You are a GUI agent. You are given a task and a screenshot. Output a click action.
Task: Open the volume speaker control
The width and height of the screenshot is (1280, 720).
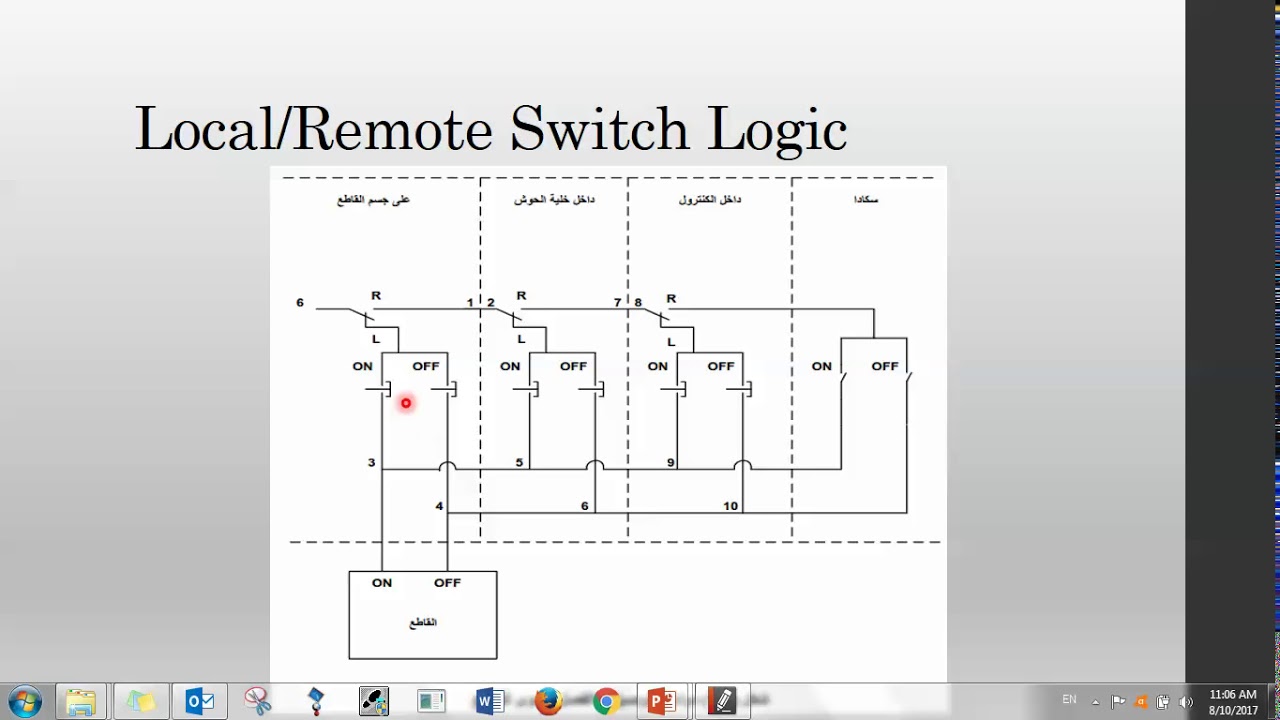[1186, 702]
